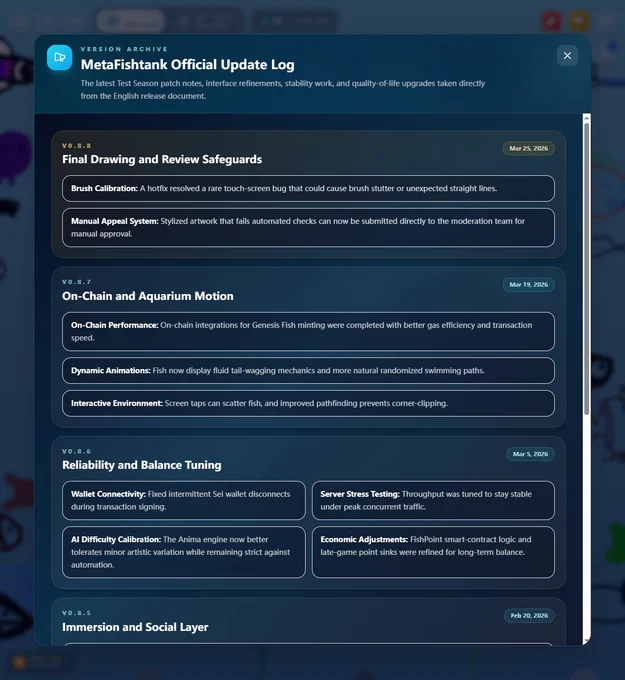Click the scrollbar down arrow at the dialog bottom
Viewport: 625px width, 680px height.
586,641
